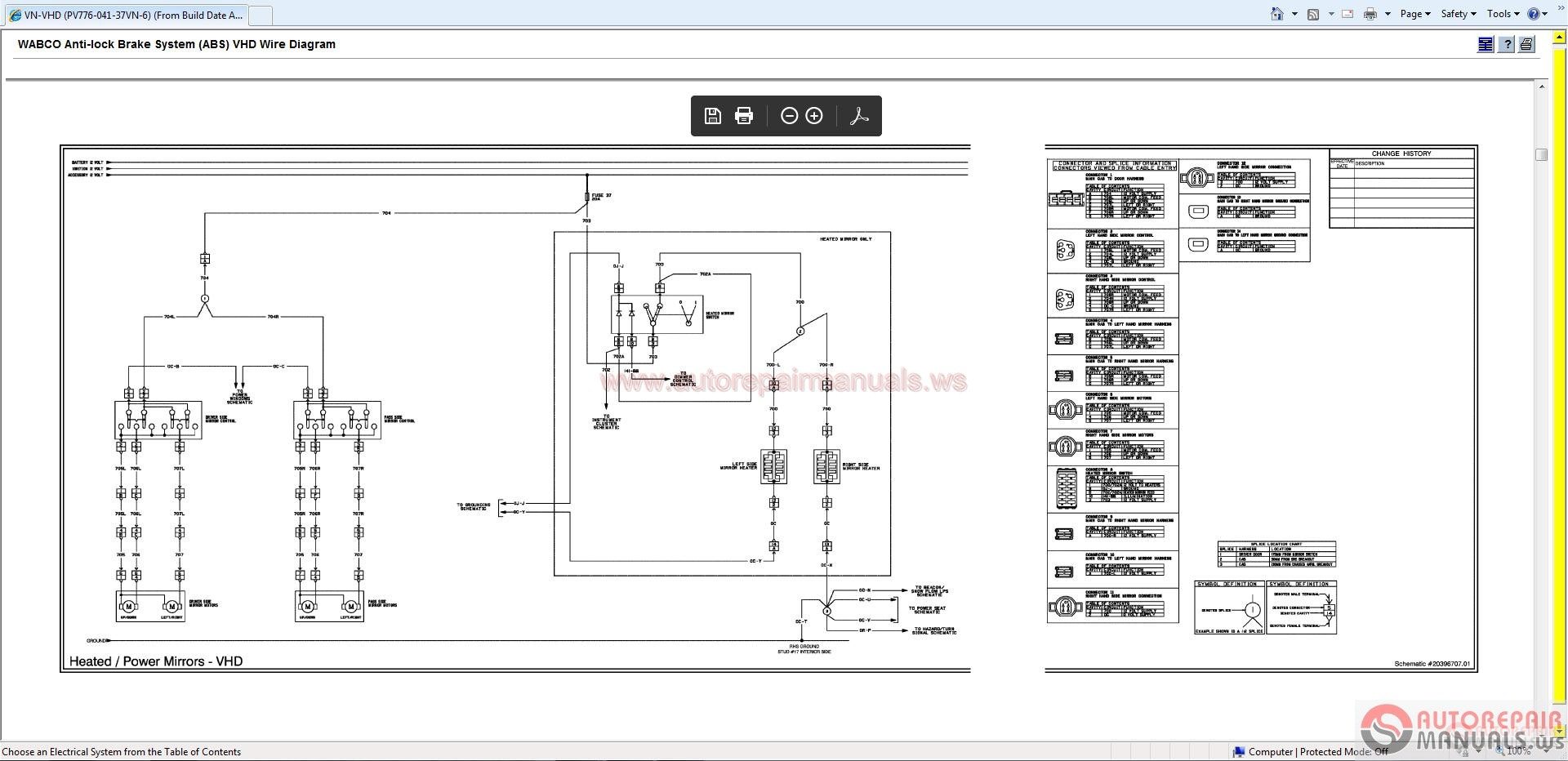Viewport: 1568px width, 761px height.
Task: Expand the Help dropdown arrow
Action: pos(1545,14)
